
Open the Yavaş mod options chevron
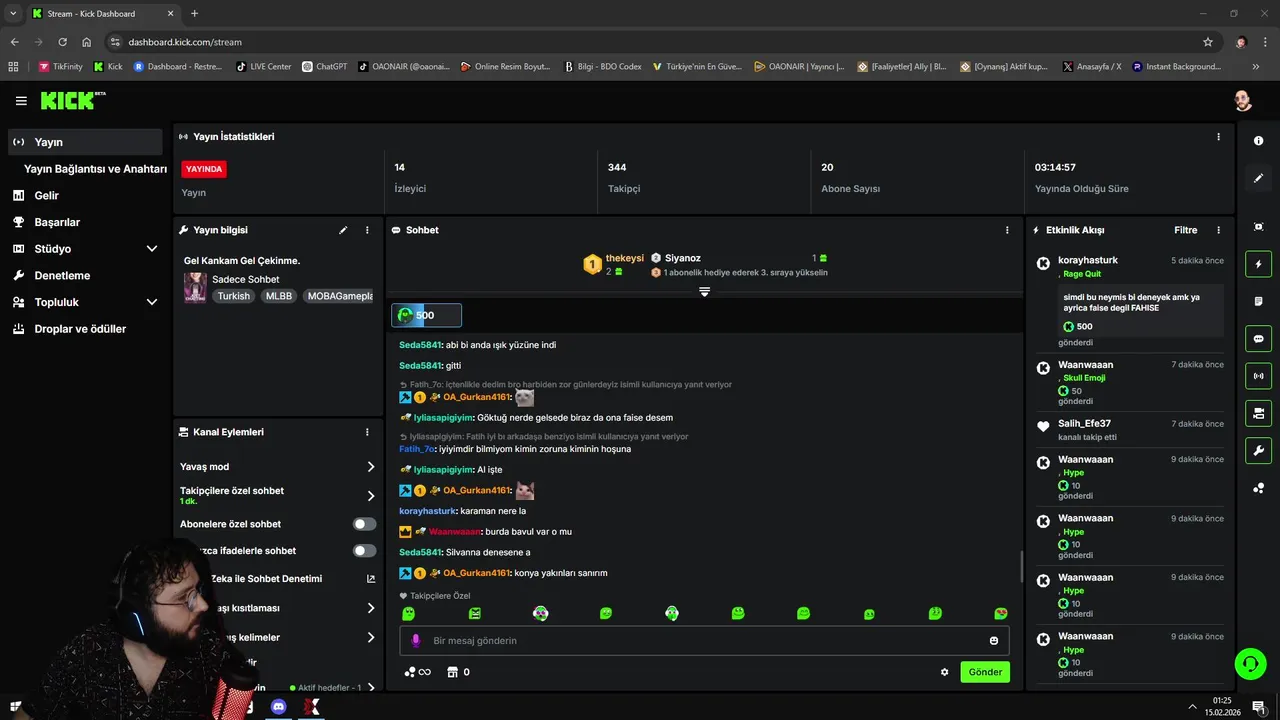(371, 467)
